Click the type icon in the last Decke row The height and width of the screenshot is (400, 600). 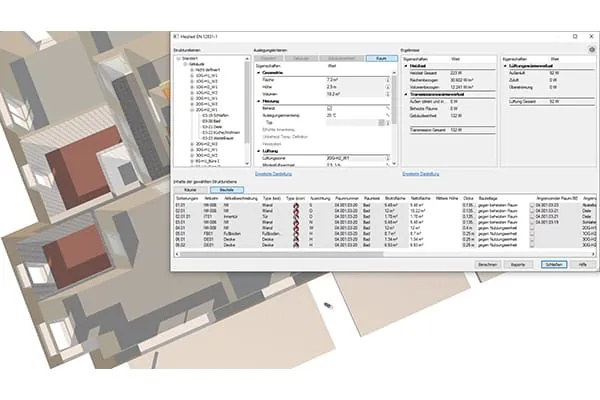(295, 247)
